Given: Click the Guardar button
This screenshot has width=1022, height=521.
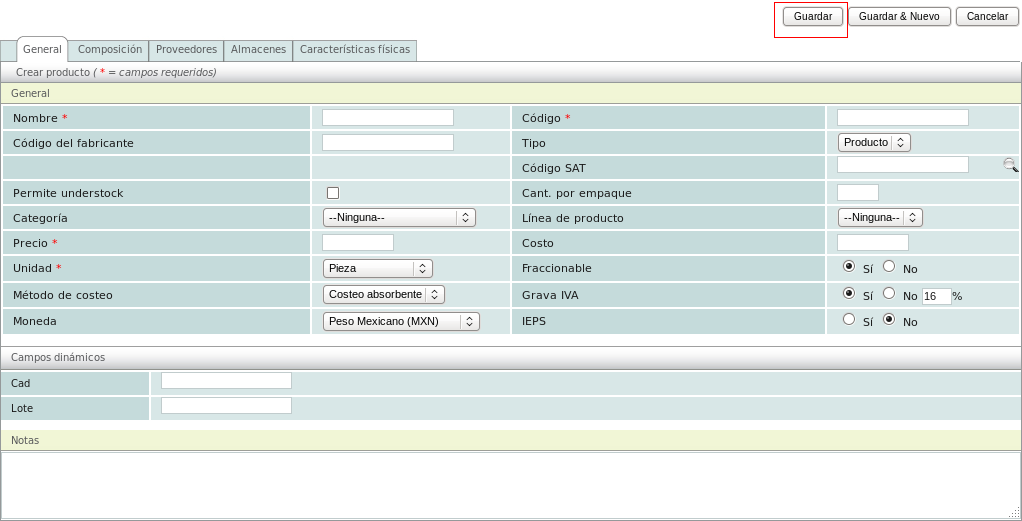Looking at the screenshot, I should click(812, 17).
